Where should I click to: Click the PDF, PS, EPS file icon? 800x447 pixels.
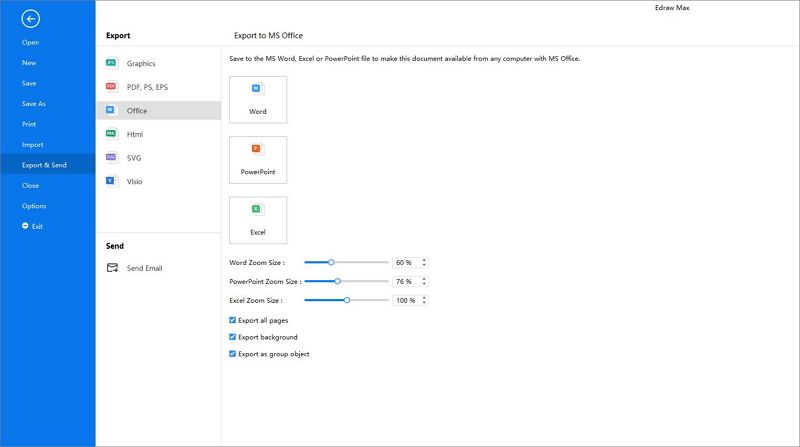(111, 86)
